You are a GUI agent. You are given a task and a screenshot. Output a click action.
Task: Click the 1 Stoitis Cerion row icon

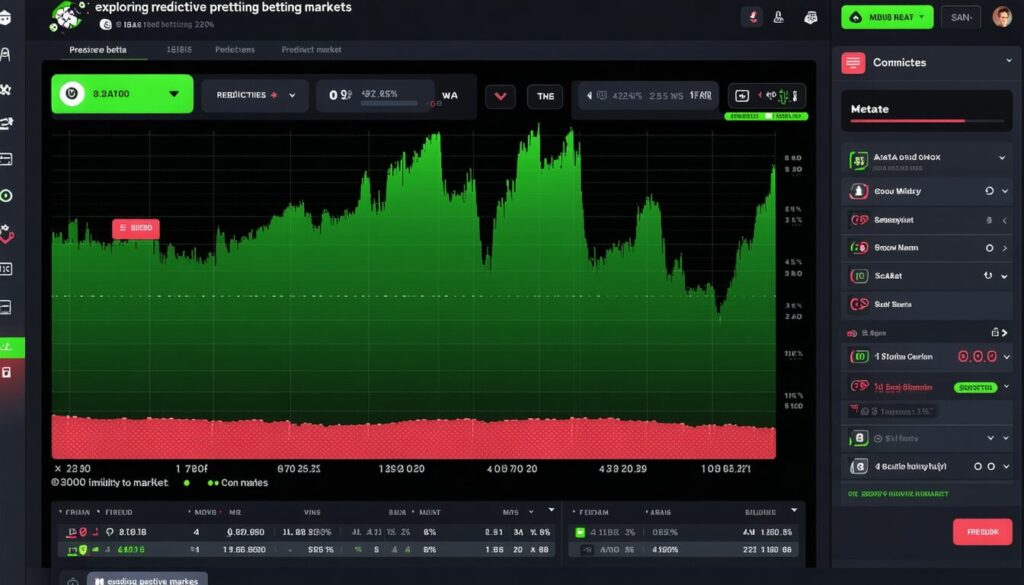[x=859, y=356]
